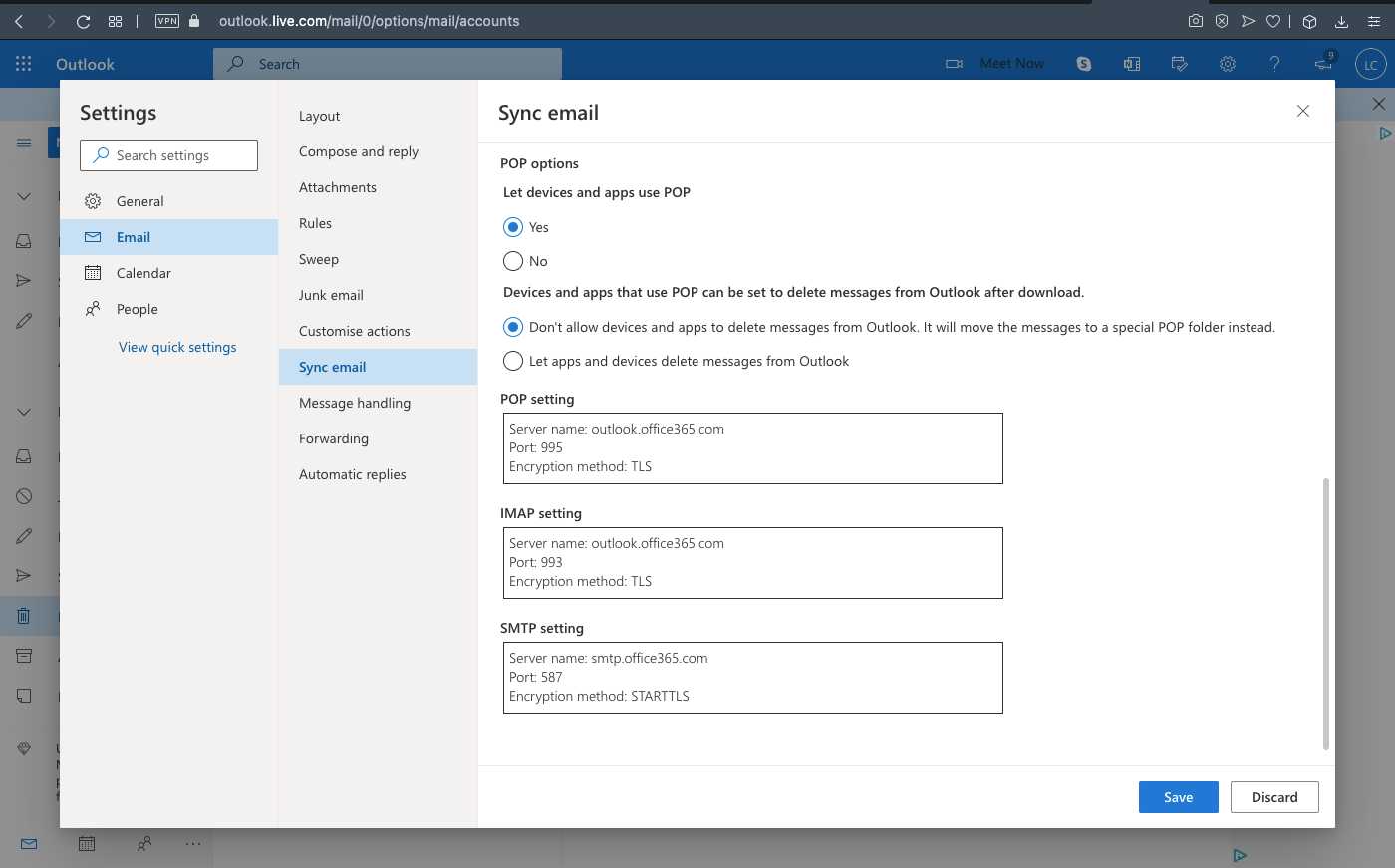Click the browser address bar URL

[369, 21]
